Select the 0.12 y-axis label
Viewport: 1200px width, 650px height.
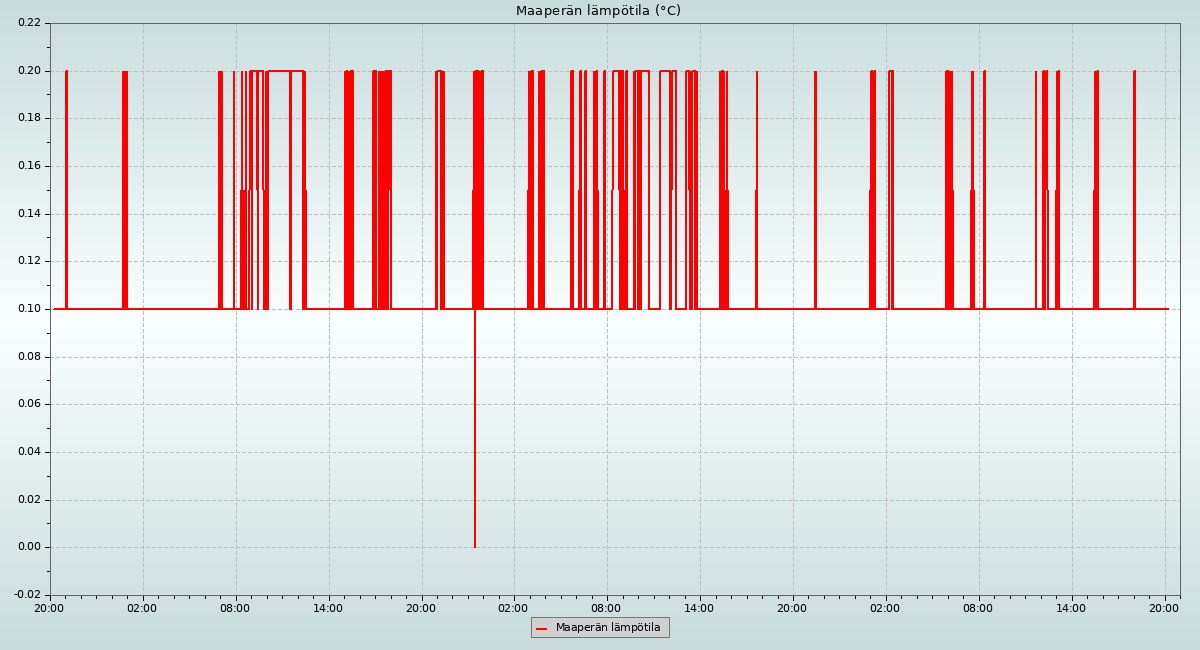30,261
